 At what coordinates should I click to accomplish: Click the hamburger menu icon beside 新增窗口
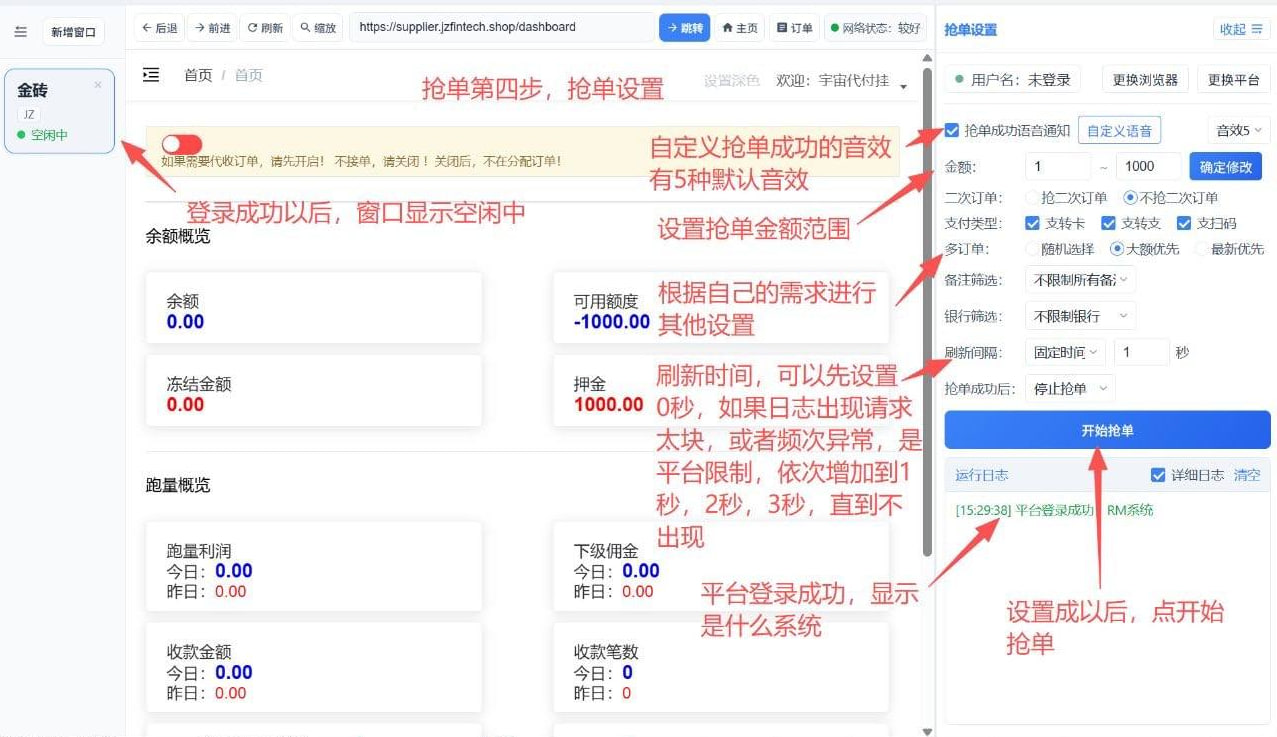pos(21,32)
